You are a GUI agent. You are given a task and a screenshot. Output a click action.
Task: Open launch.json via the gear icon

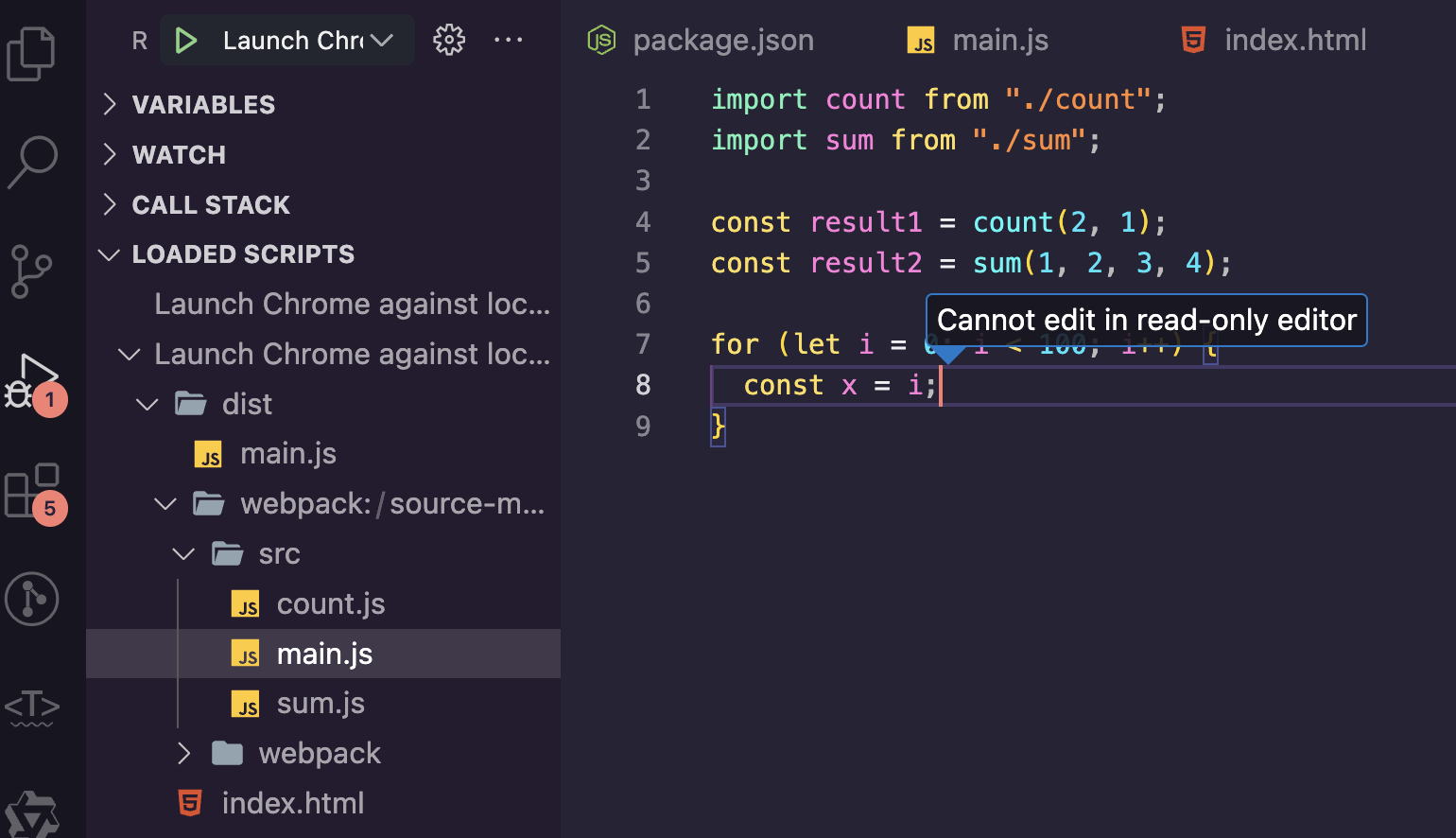tap(449, 40)
